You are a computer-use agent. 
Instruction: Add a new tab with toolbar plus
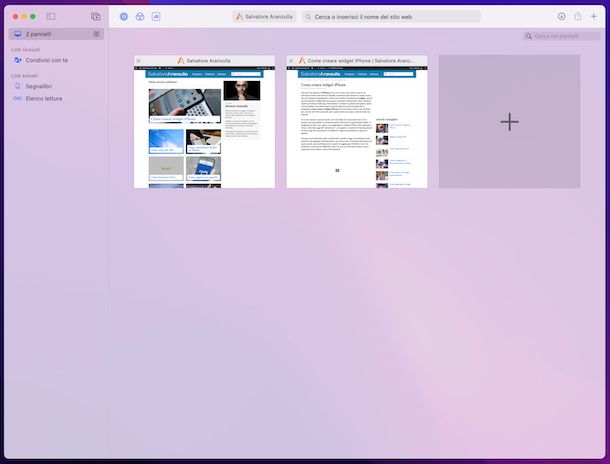pos(594,16)
